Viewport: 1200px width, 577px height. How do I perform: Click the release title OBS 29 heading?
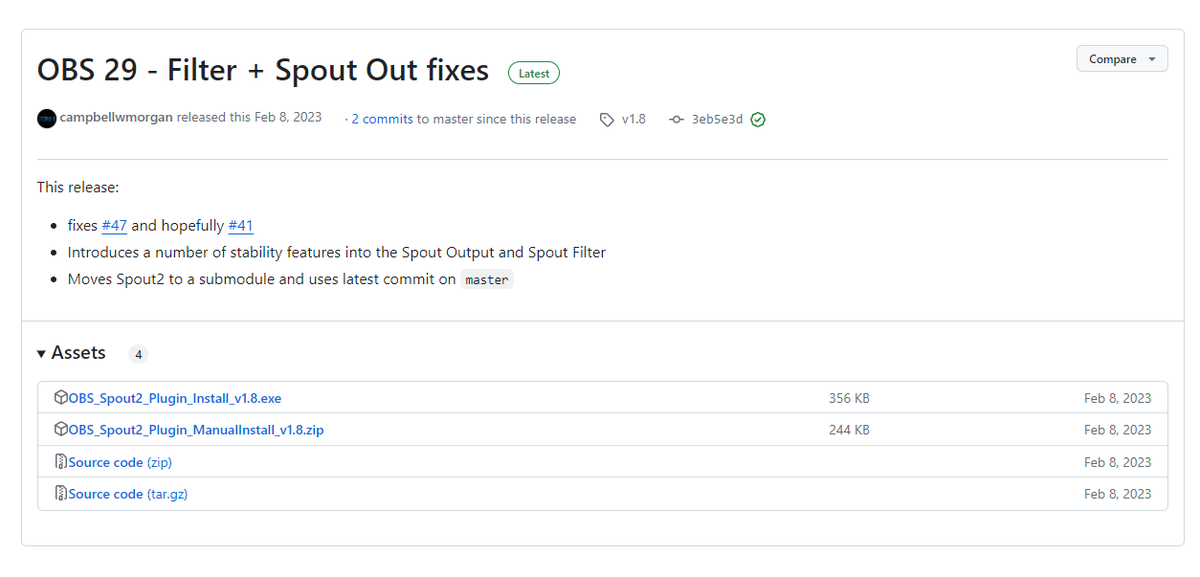click(x=263, y=70)
